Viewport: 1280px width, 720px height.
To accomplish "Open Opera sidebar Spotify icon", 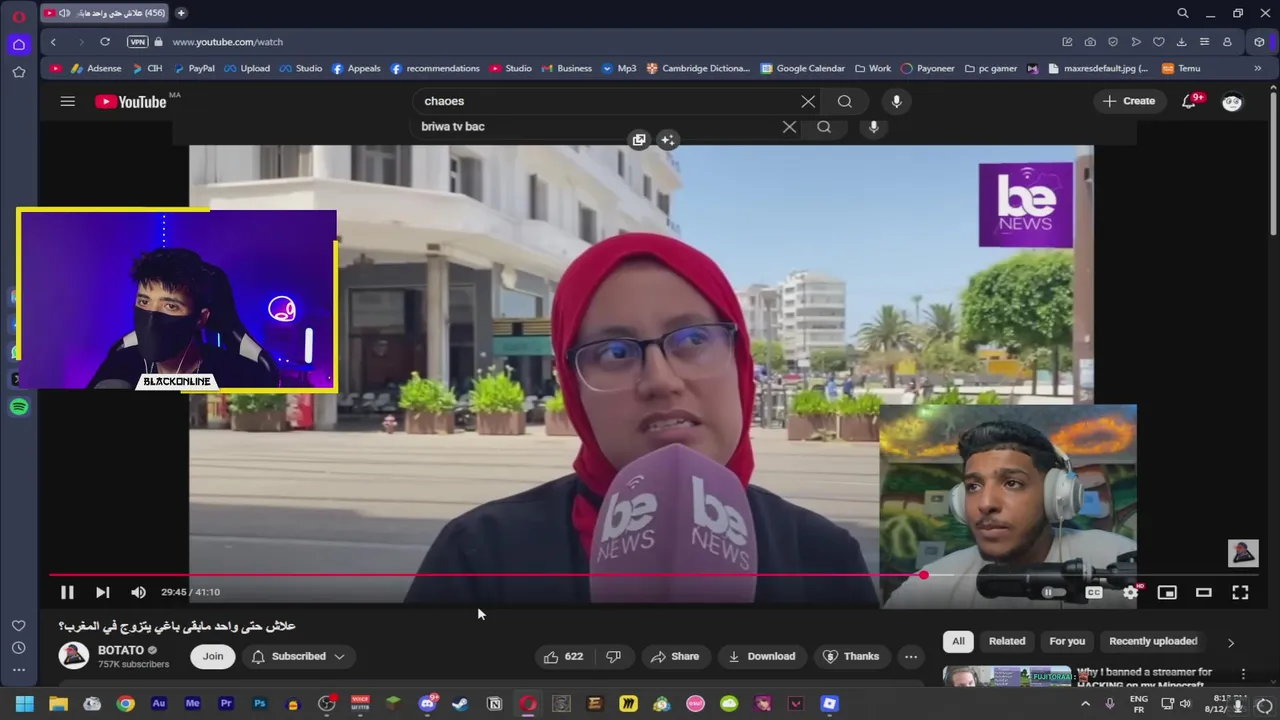I will click(19, 407).
